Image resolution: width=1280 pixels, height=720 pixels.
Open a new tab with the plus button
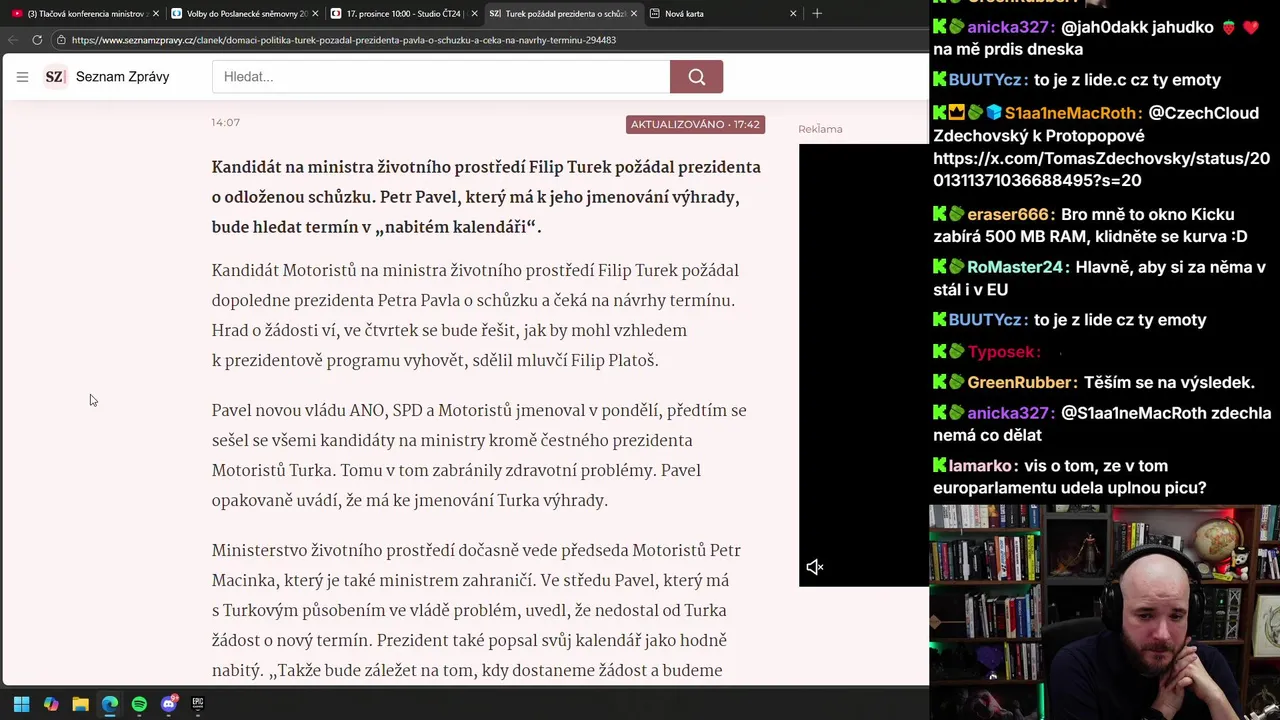point(817,13)
